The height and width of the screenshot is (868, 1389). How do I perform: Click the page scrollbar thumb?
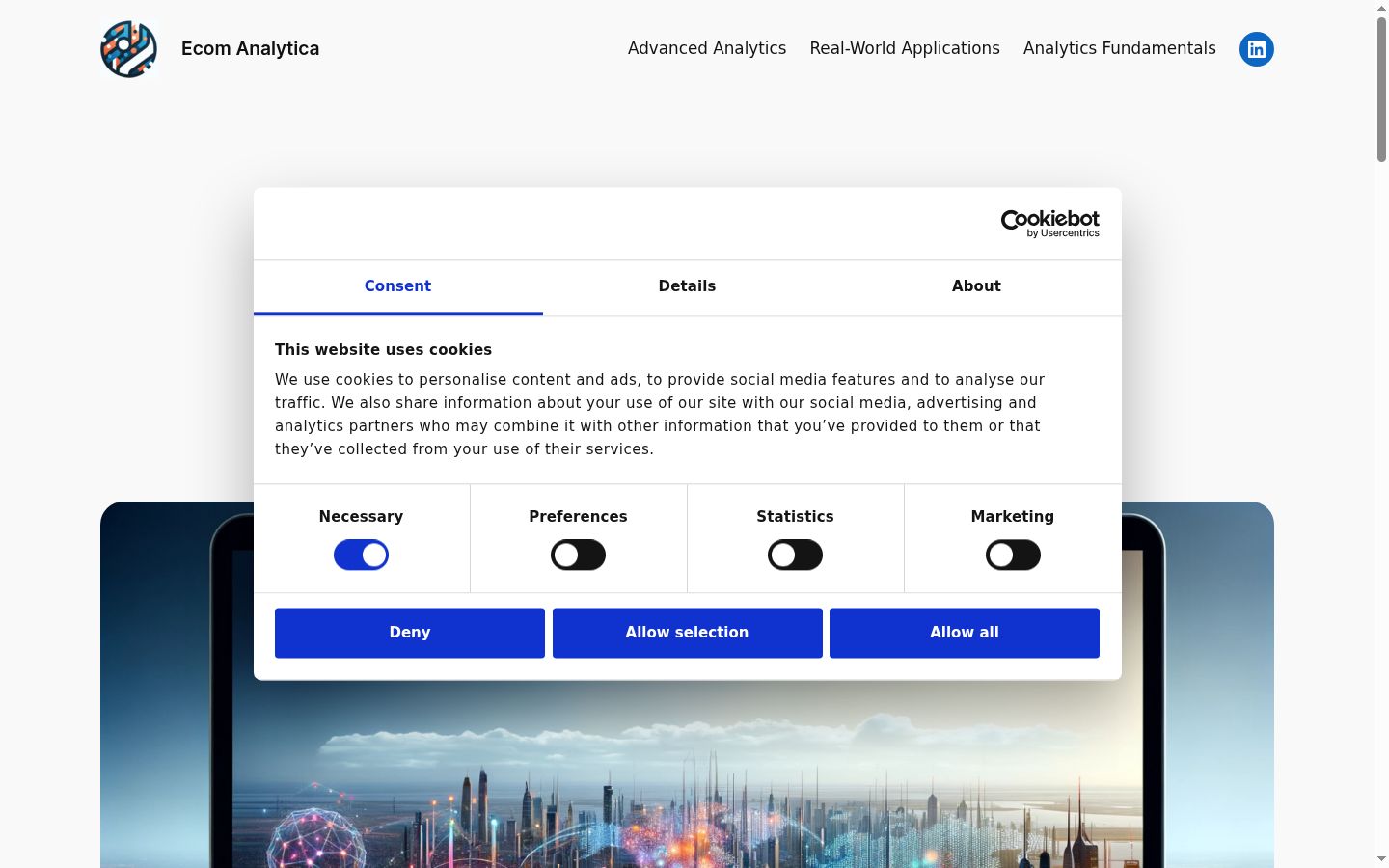(1381, 89)
